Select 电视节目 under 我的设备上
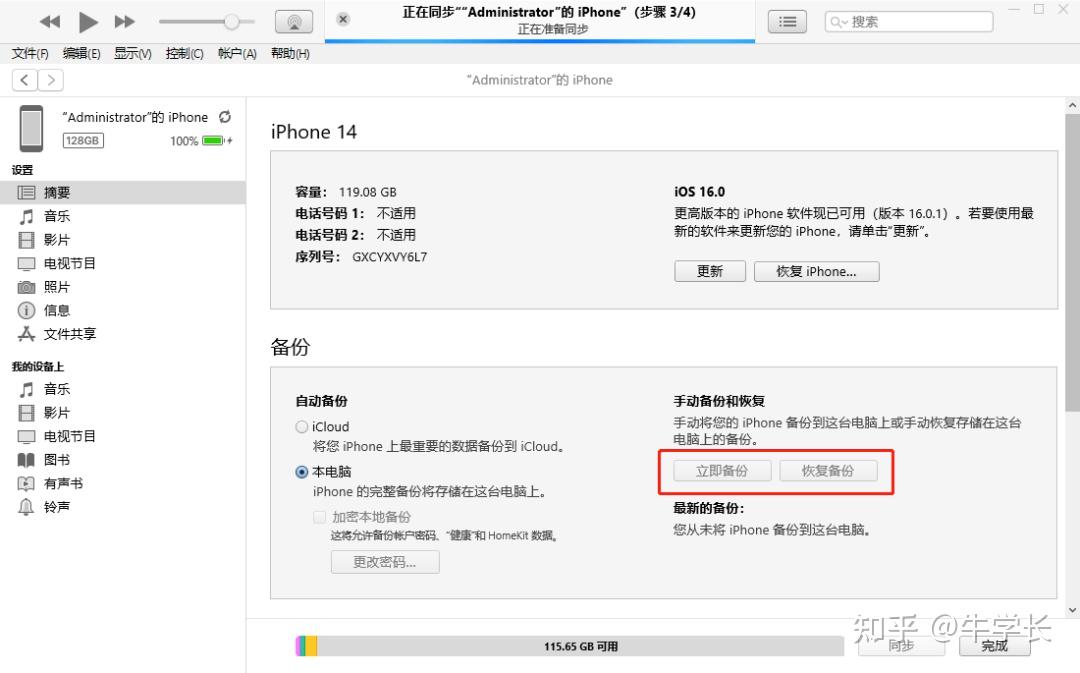This screenshot has height=673, width=1080. (x=123, y=436)
